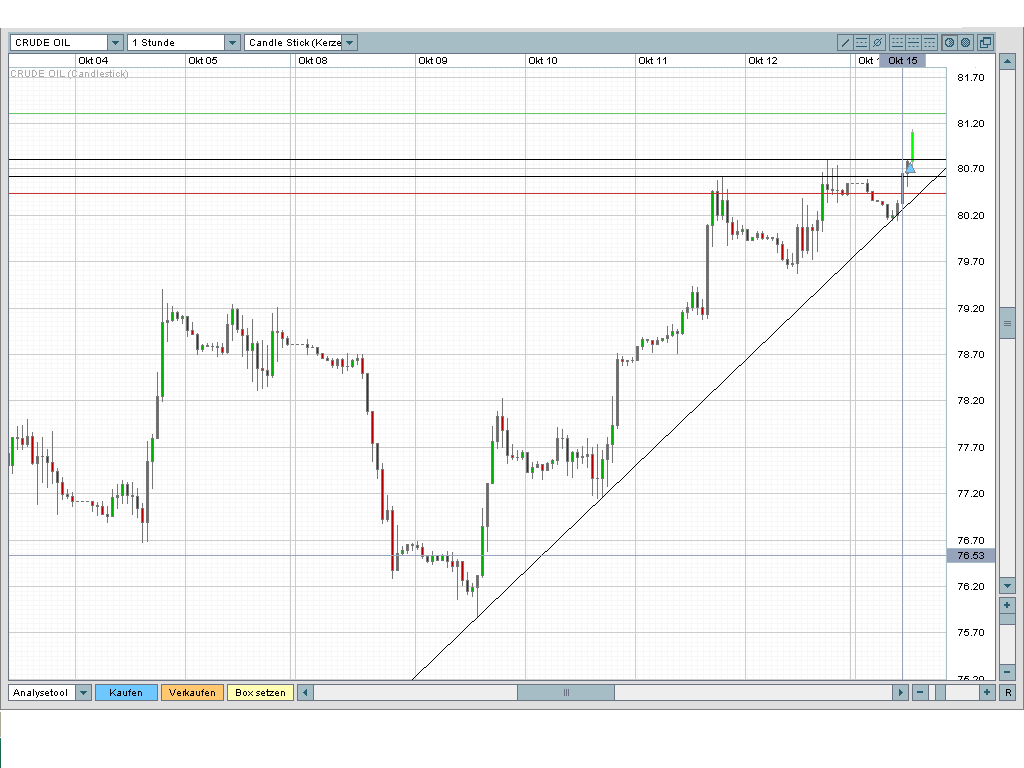Click the vertical scrollbar up arrow
1024x768 pixels.
point(1007,62)
